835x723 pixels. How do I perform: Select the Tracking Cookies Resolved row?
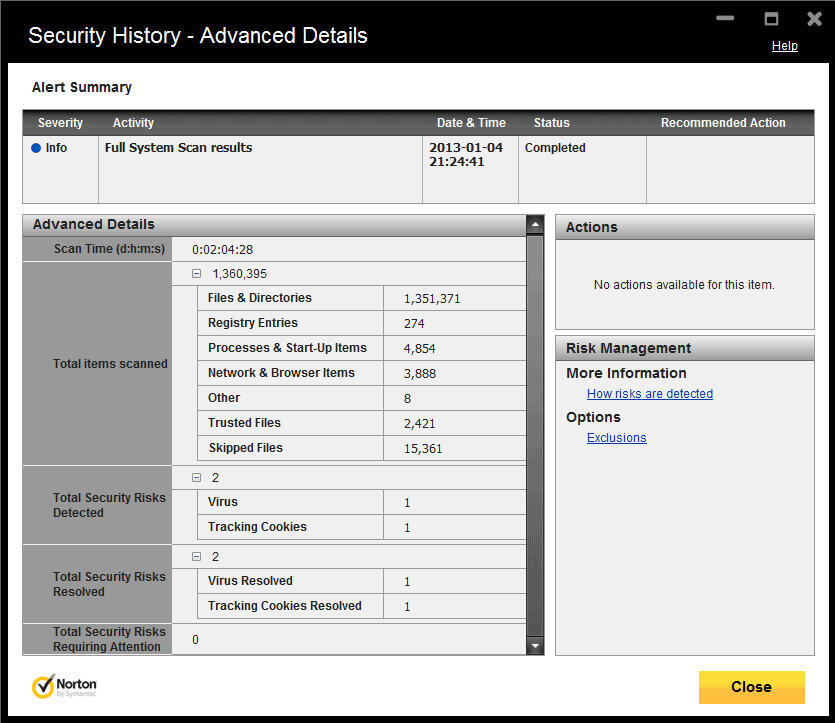[362, 606]
